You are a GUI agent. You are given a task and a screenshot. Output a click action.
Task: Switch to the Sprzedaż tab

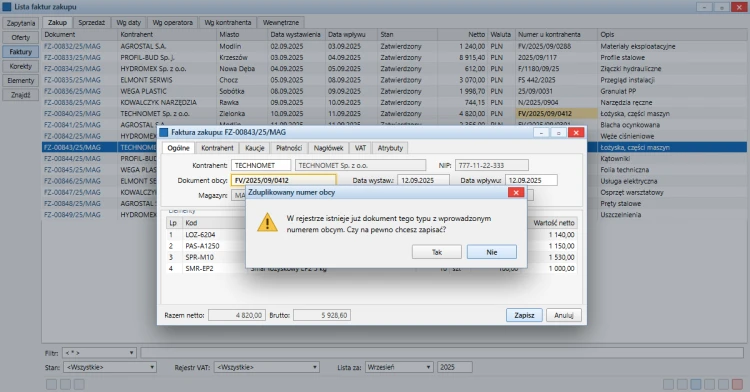(91, 22)
